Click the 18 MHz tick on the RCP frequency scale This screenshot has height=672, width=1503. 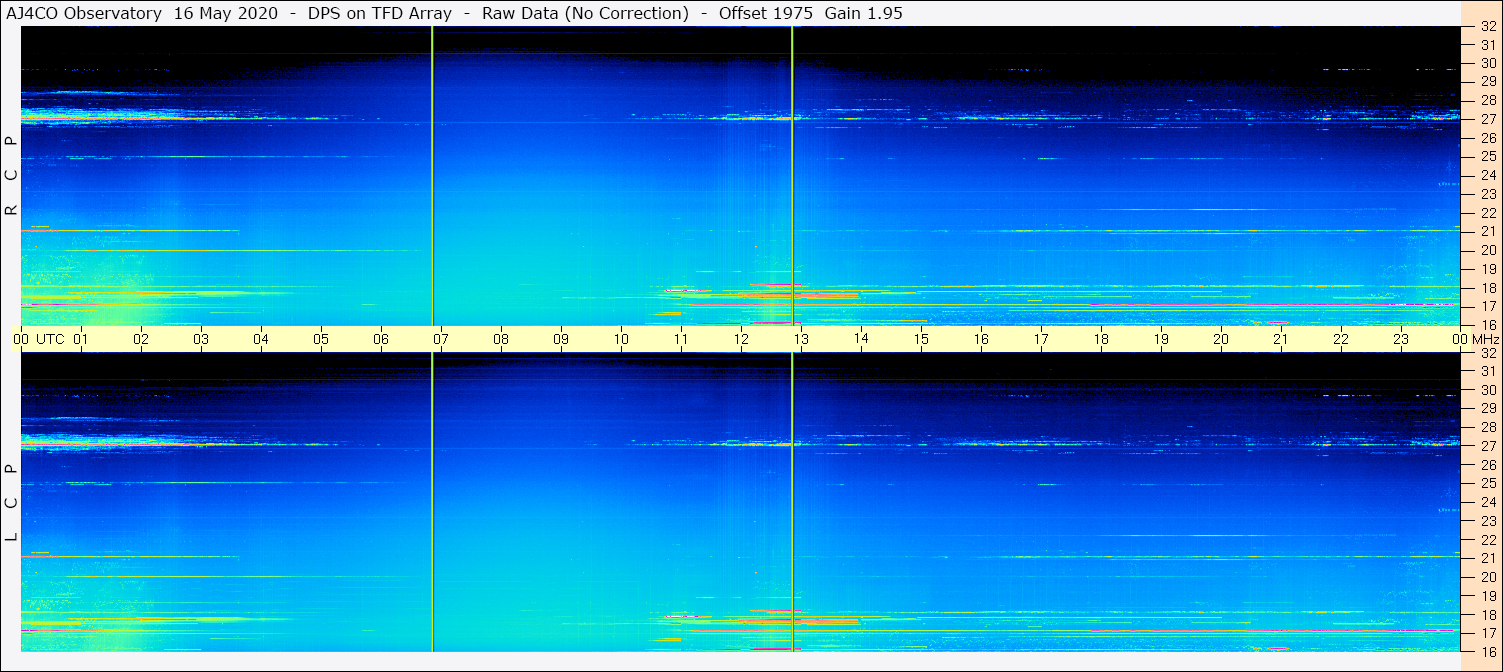point(1487,288)
